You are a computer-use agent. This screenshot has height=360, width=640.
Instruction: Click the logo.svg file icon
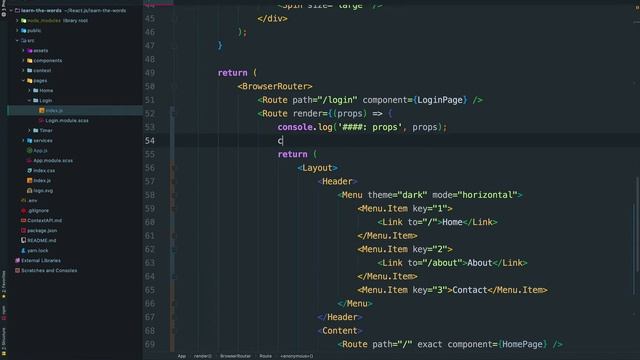coord(29,190)
